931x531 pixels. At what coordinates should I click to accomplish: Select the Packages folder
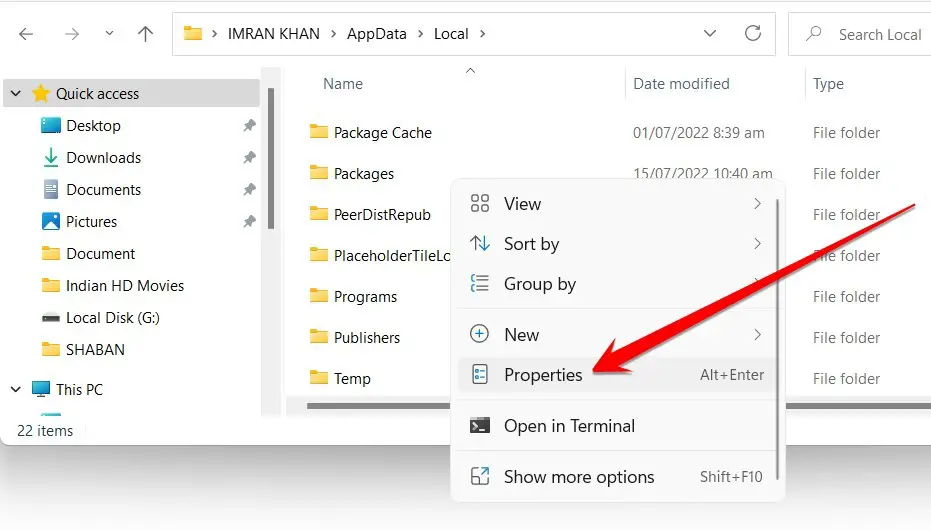pyautogui.click(x=364, y=174)
